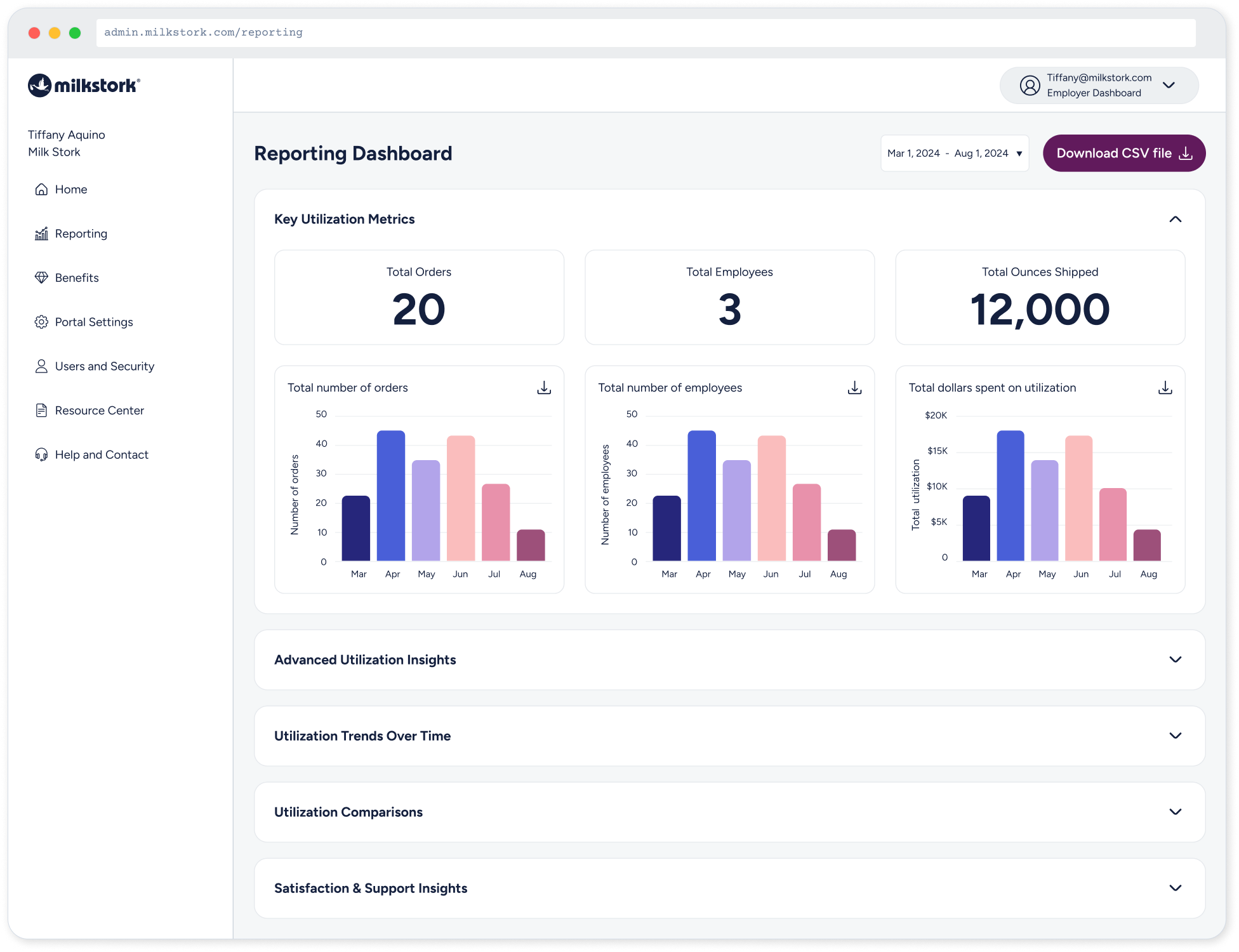
Task: Click the May bar in dollars spent chart
Action: [1045, 510]
